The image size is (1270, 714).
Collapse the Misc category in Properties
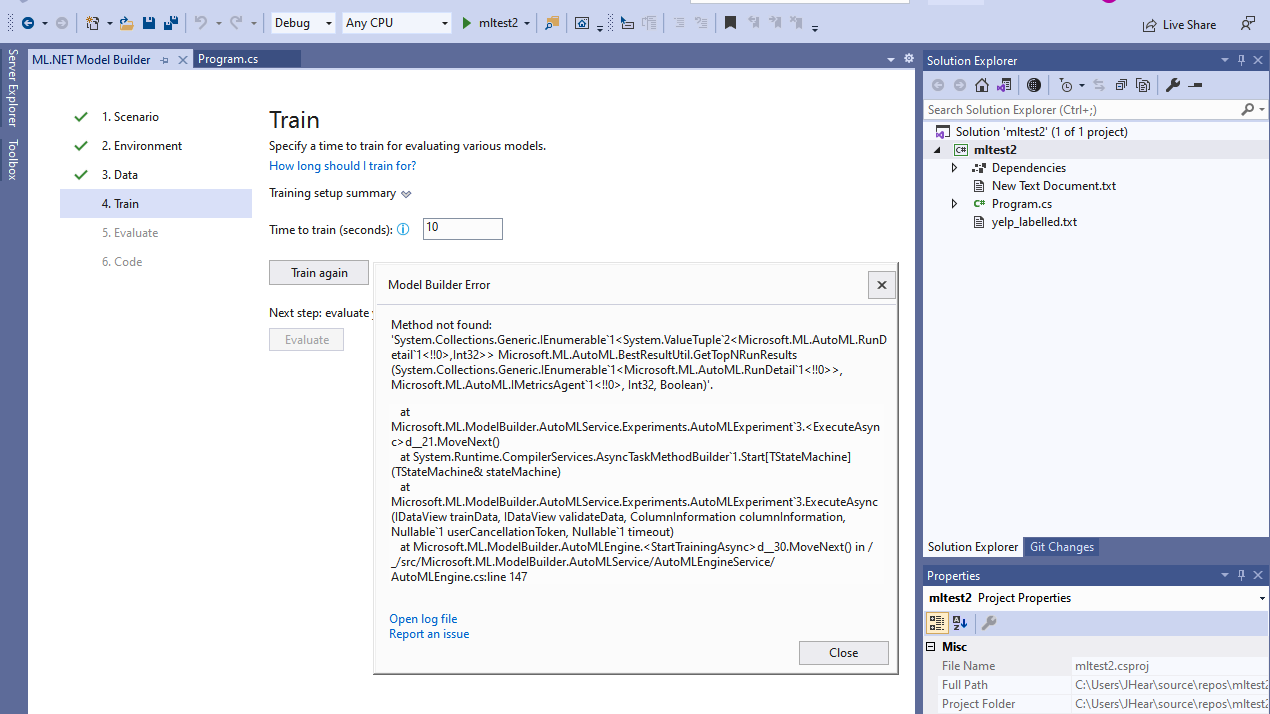[932, 647]
